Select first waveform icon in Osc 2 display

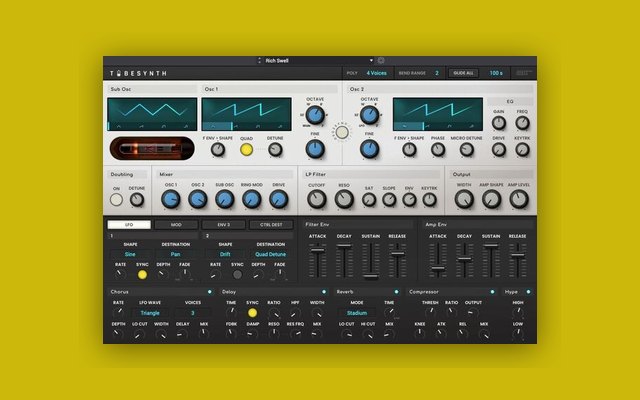[x=404, y=127]
